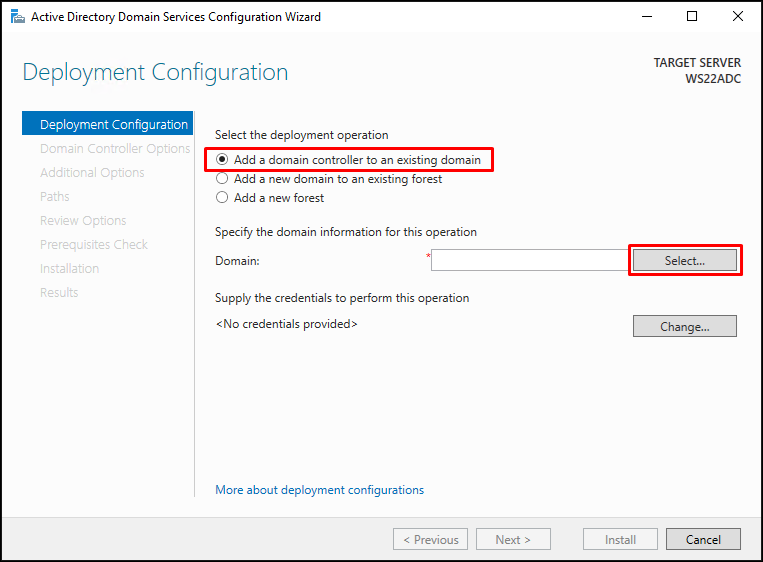Jump to Review Options page
The width and height of the screenshot is (763, 562).
pyautogui.click(x=83, y=221)
